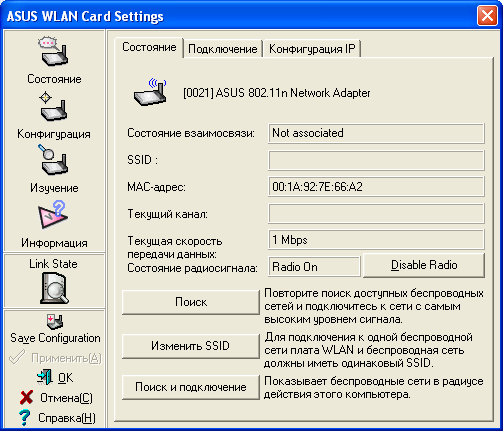Screen dimensions: 503x431
Task: Click the Состояние взаимосвязи label
Action: coord(191,133)
